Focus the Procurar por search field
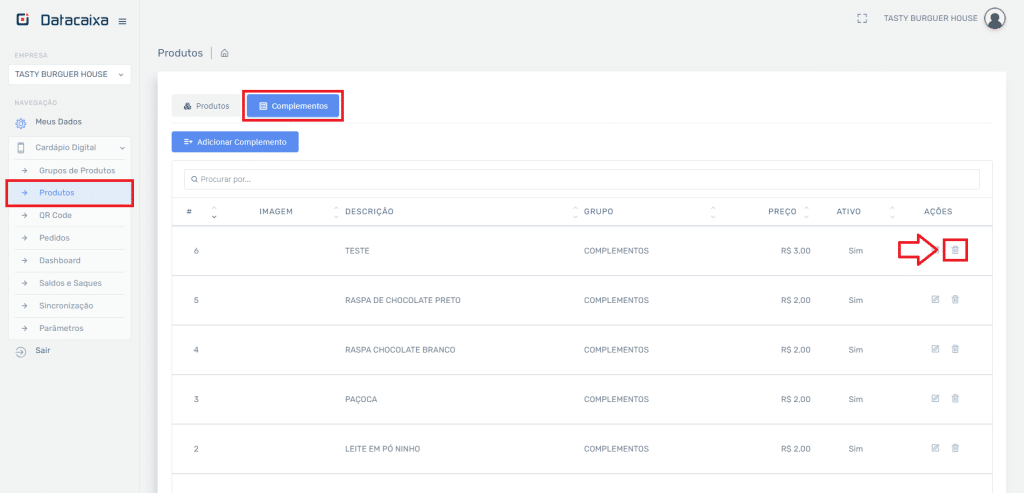The image size is (1024, 493). click(x=581, y=179)
